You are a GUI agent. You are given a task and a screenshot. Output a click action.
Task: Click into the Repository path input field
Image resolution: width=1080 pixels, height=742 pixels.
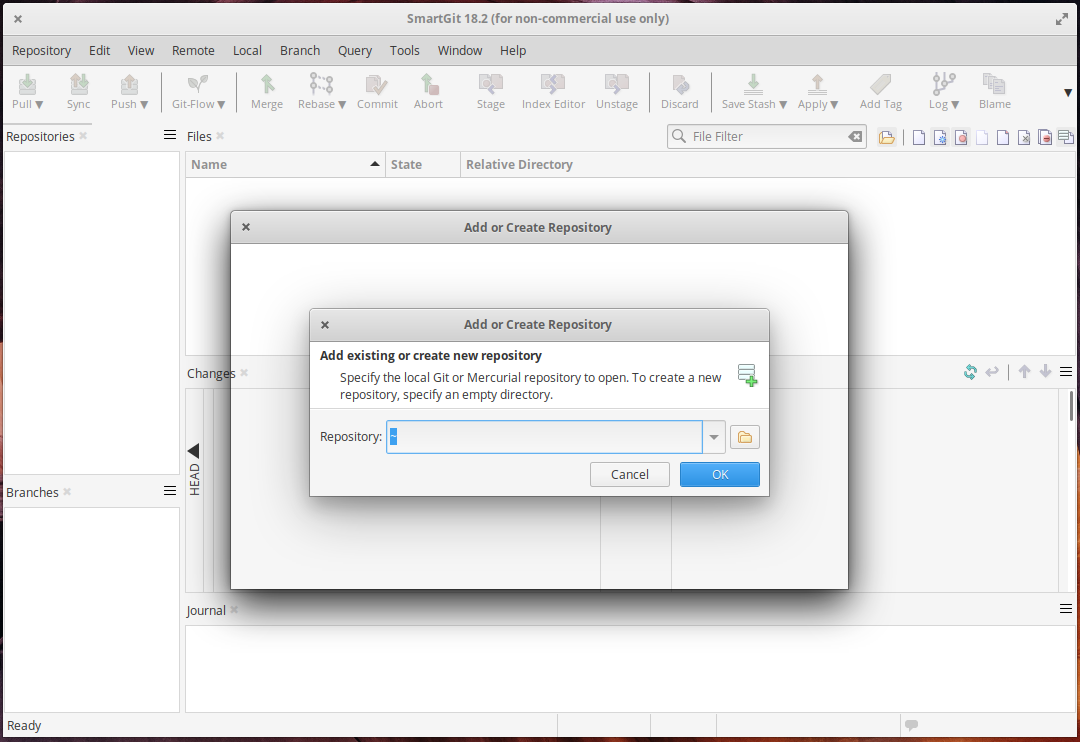[x=544, y=437]
